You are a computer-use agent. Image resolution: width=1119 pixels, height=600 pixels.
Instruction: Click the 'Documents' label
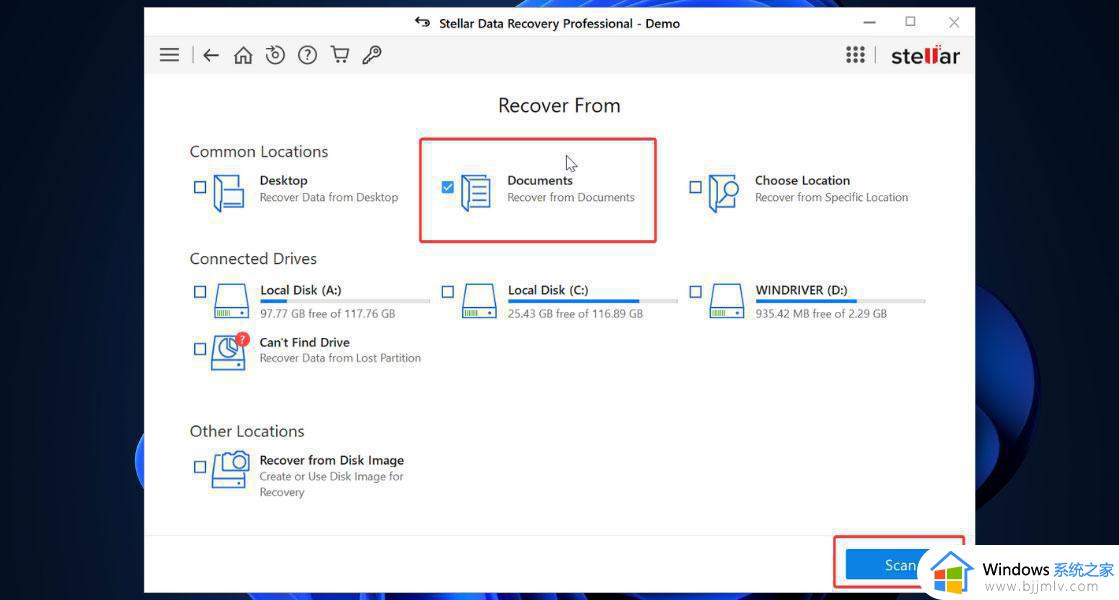(x=540, y=180)
